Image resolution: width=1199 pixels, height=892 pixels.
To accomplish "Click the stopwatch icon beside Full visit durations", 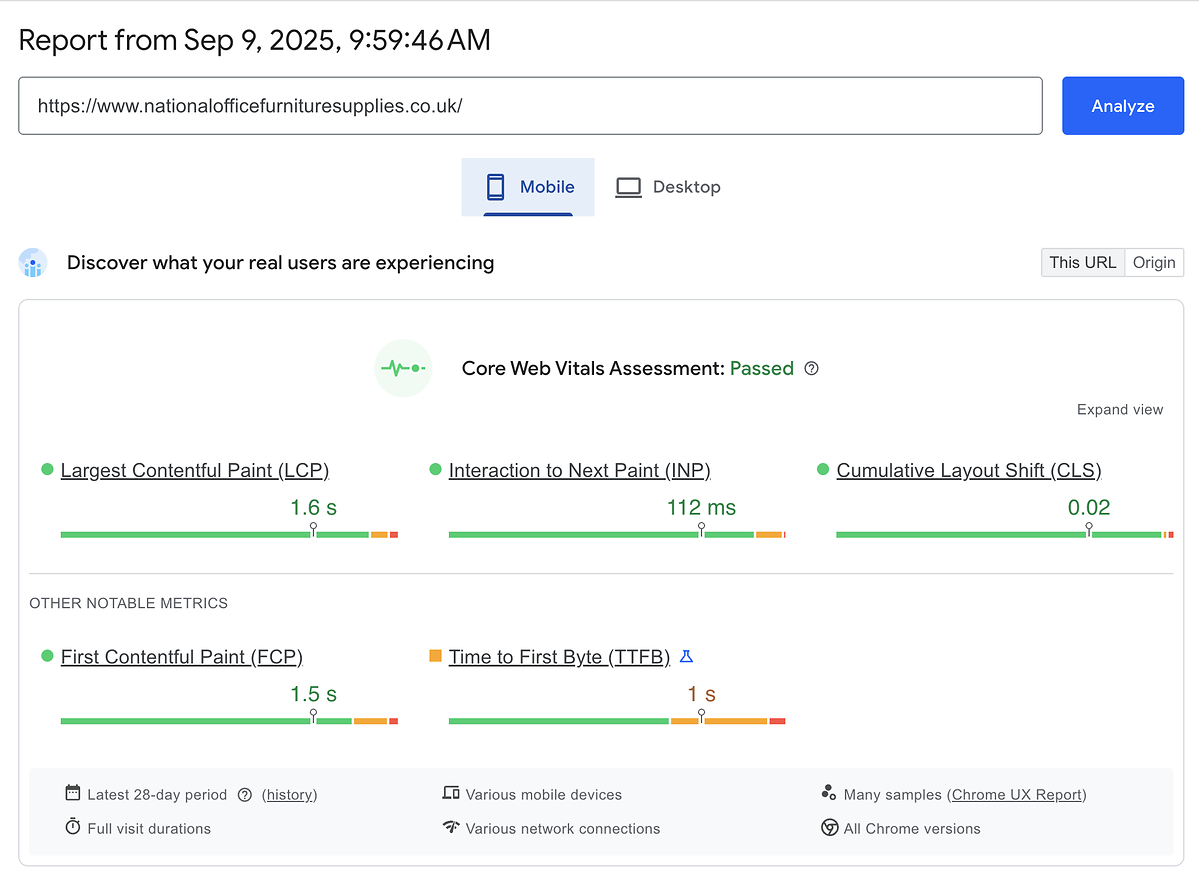I will (73, 827).
